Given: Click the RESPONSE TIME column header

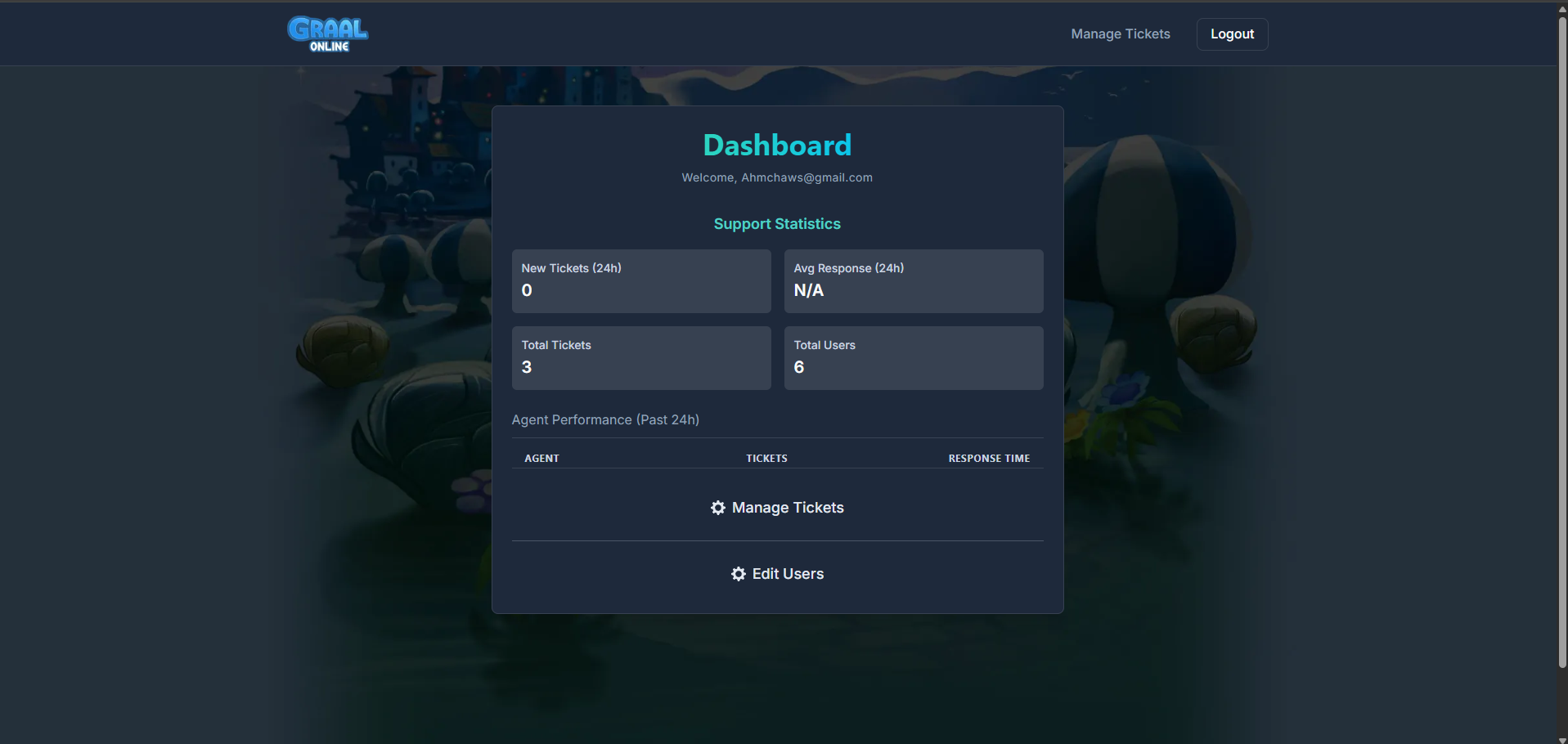Looking at the screenshot, I should (x=989, y=459).
